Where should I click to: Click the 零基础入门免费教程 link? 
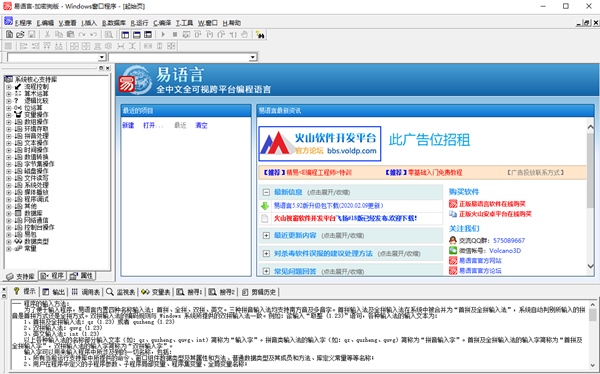coord(435,173)
